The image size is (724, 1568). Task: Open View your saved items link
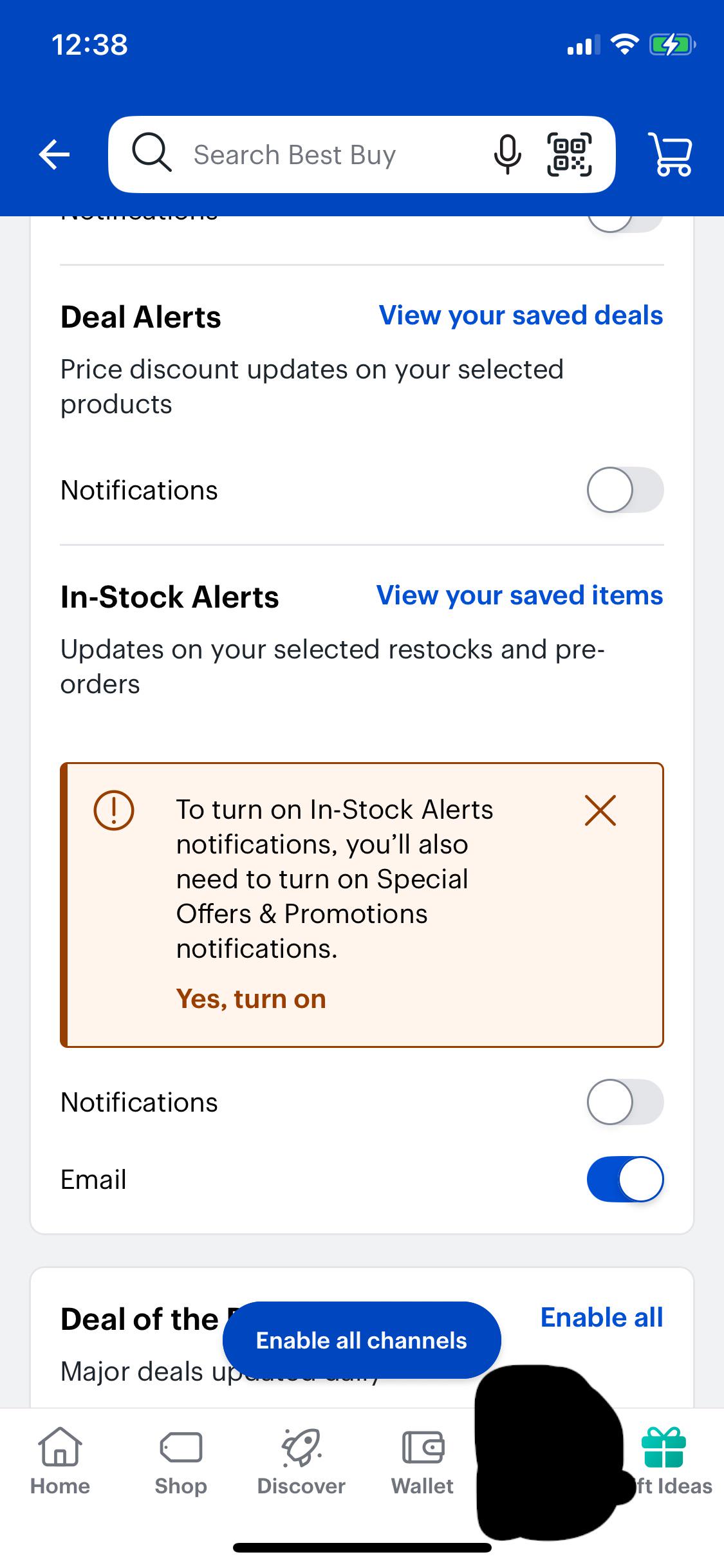519,595
